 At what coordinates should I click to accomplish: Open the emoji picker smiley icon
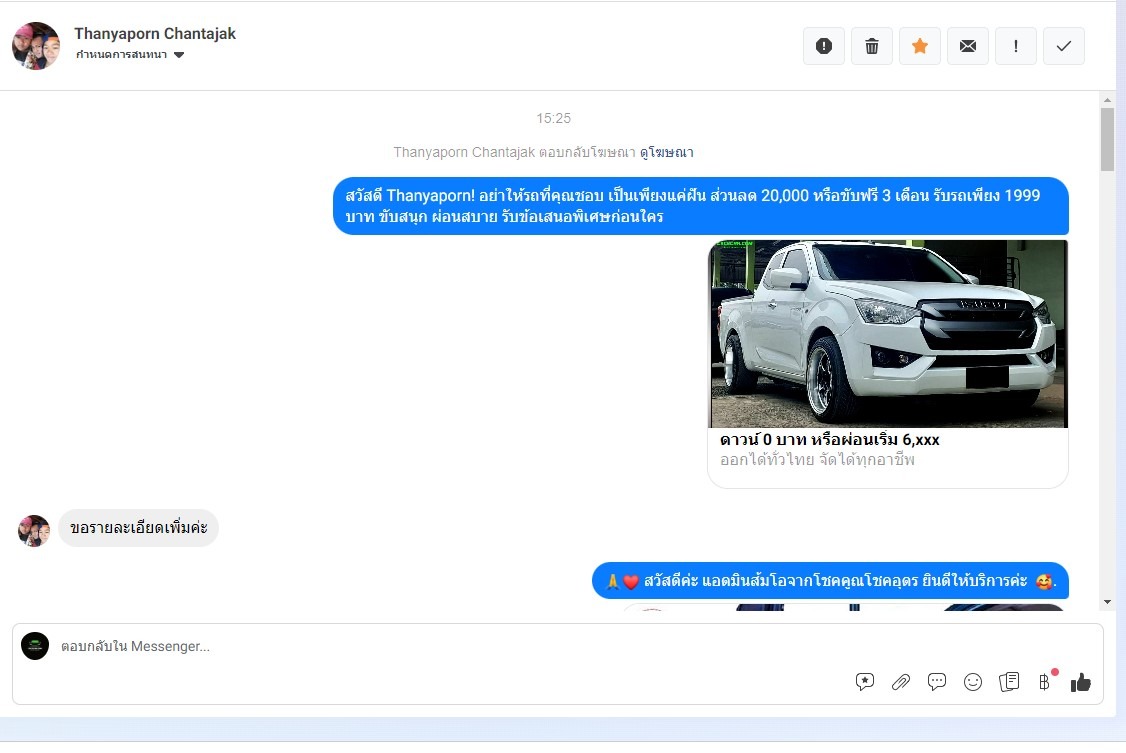973,682
